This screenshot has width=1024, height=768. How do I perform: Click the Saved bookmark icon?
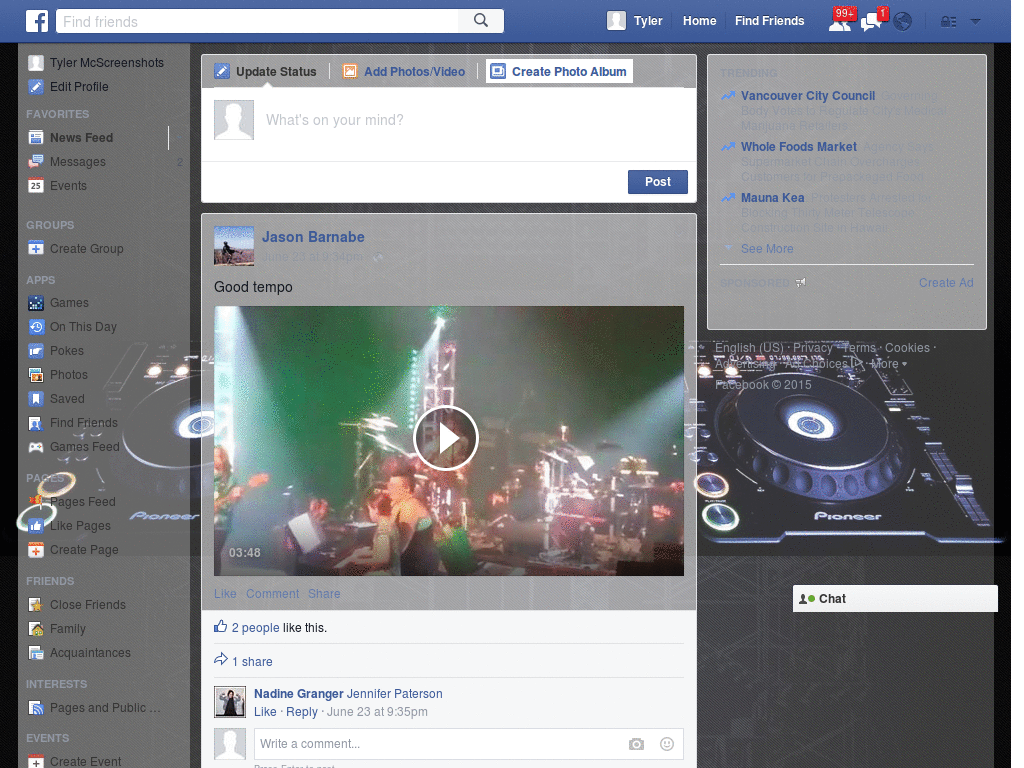[36, 399]
